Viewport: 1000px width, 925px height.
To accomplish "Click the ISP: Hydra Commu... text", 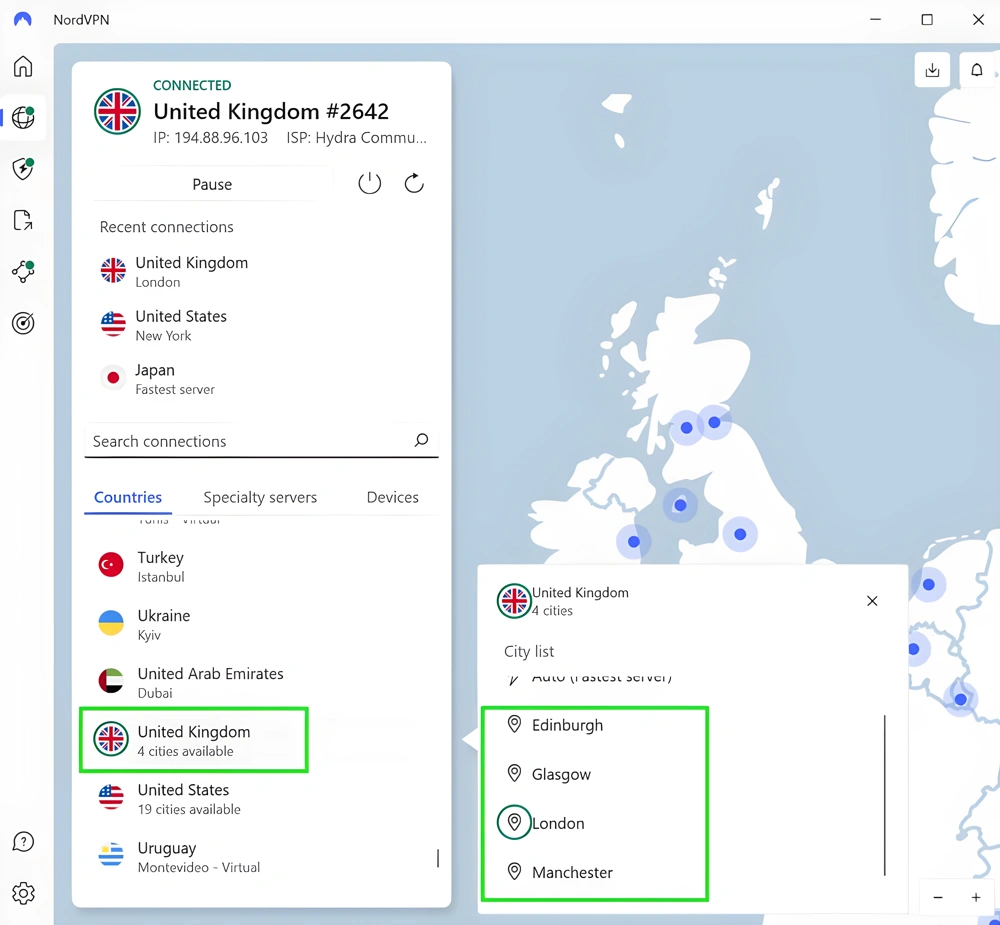I will point(357,138).
